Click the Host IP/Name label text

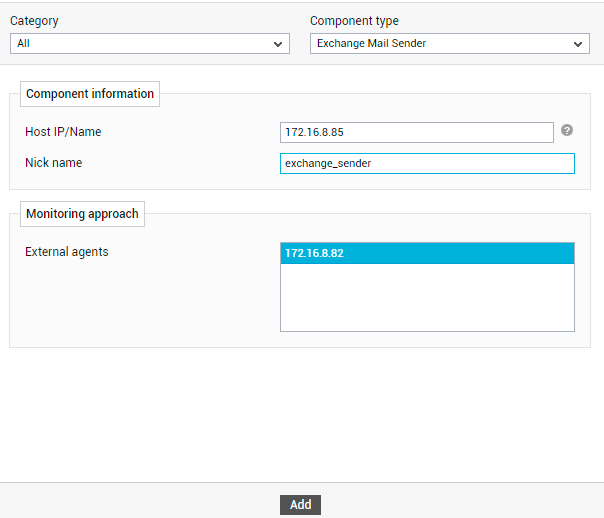pos(63,132)
